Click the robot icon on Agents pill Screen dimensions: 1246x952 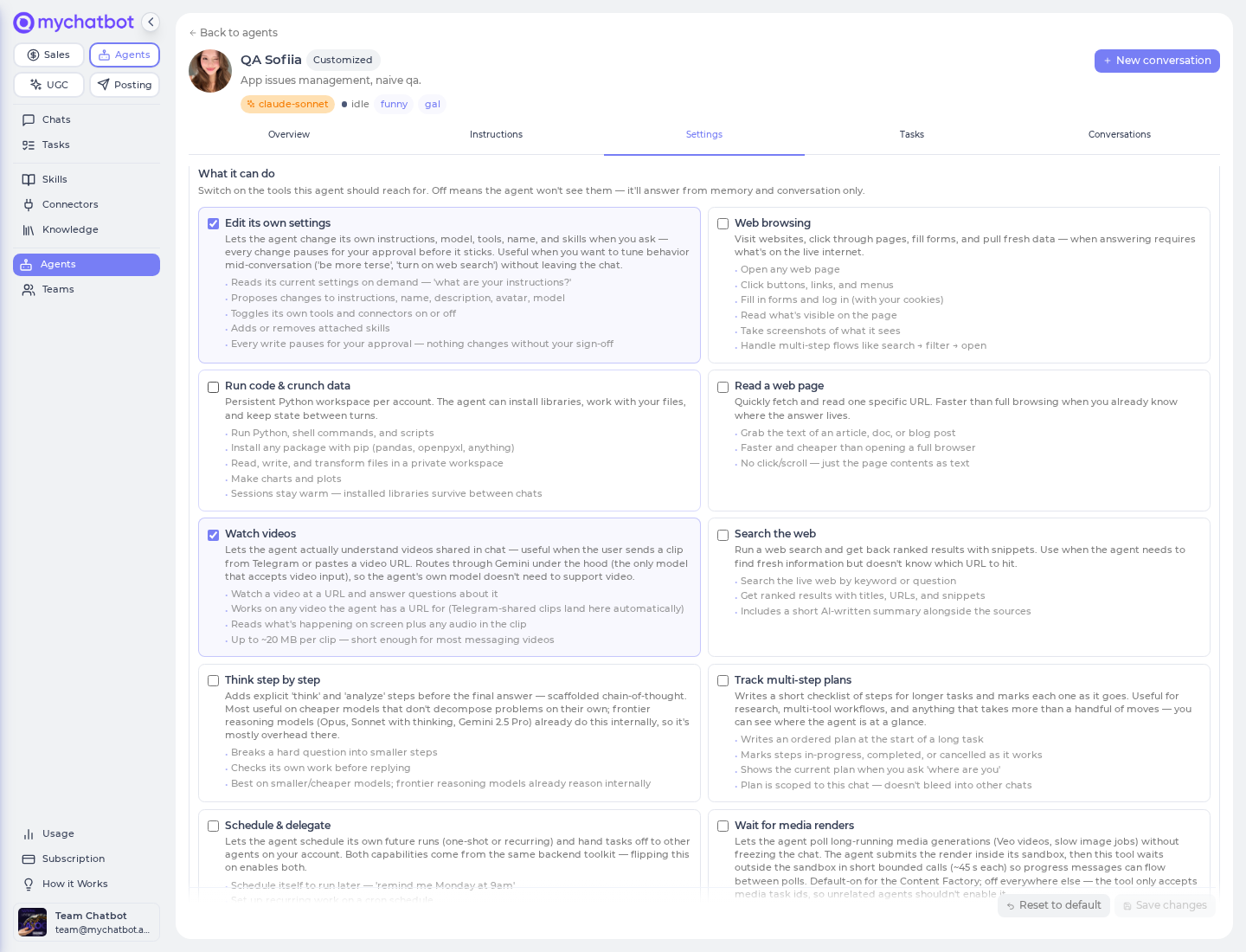point(104,55)
